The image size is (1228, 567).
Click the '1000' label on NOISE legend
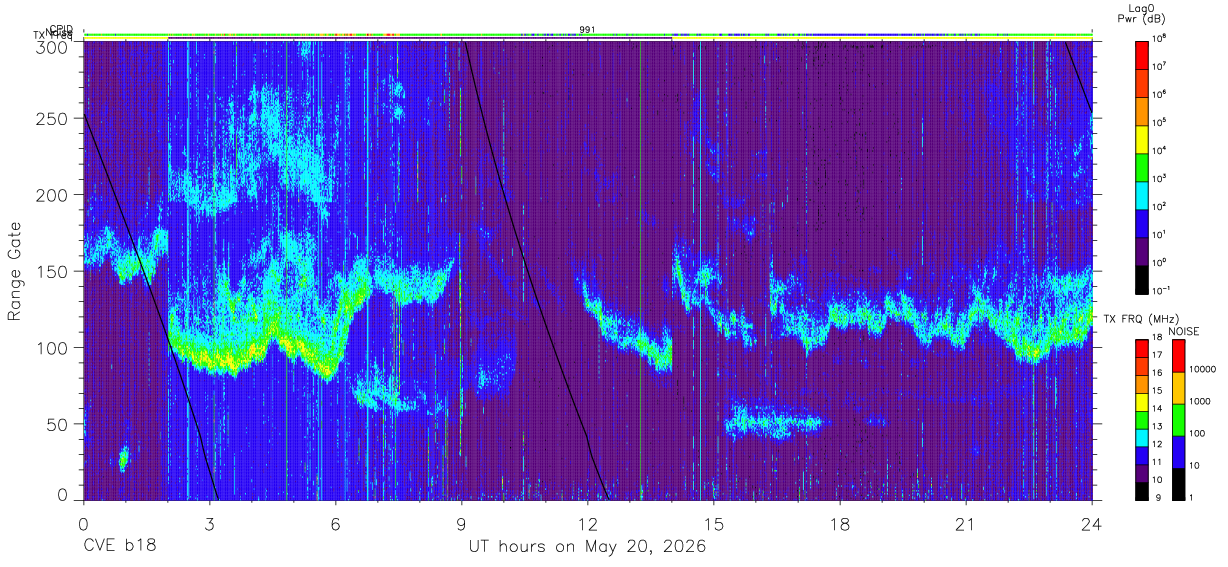pos(1200,401)
